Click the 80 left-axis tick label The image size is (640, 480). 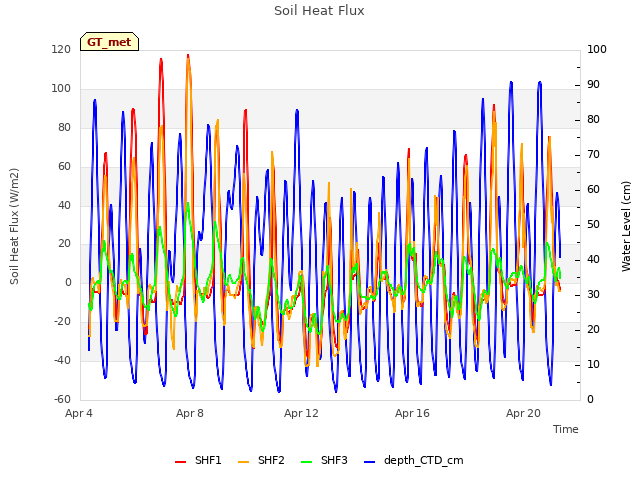click(x=64, y=127)
